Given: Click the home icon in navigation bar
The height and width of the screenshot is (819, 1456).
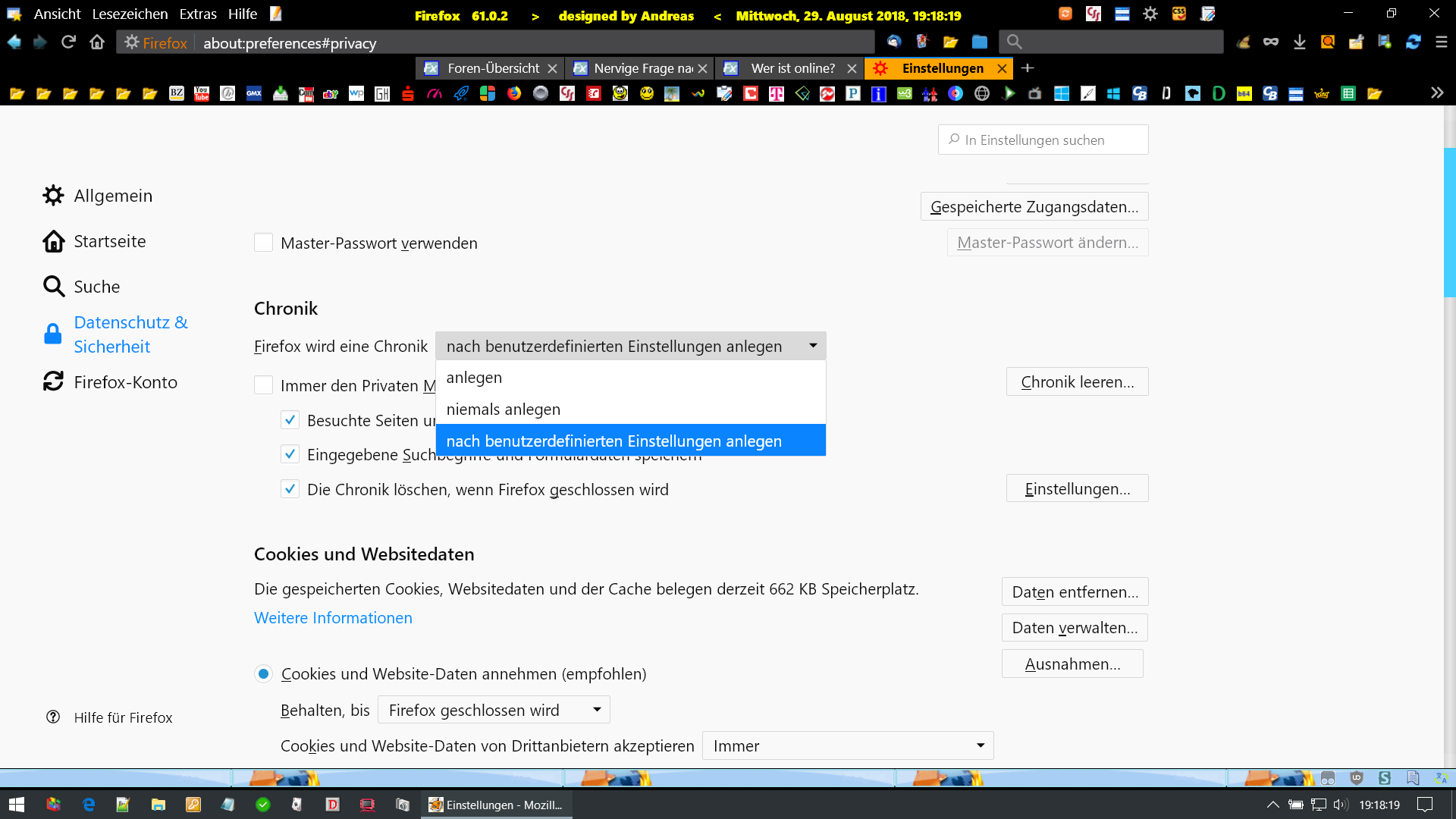Looking at the screenshot, I should pos(97,42).
